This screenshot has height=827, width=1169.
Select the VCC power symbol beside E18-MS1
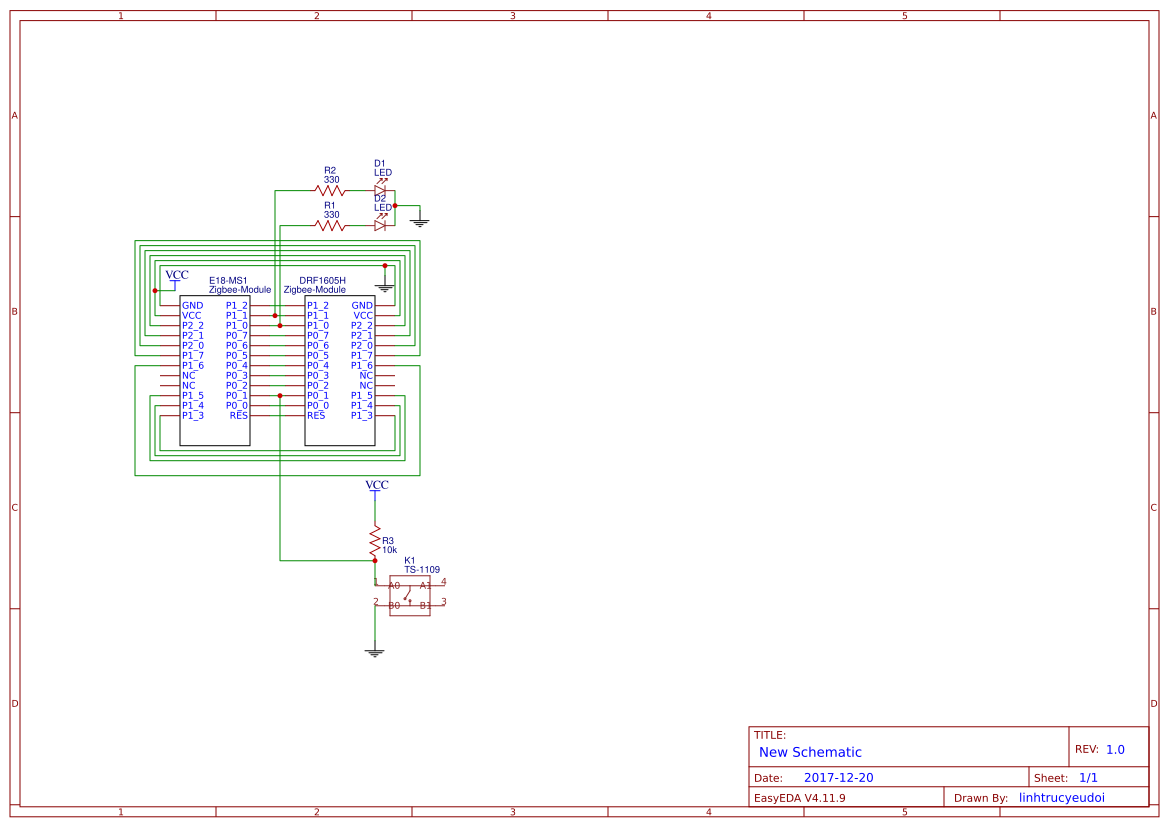176,276
